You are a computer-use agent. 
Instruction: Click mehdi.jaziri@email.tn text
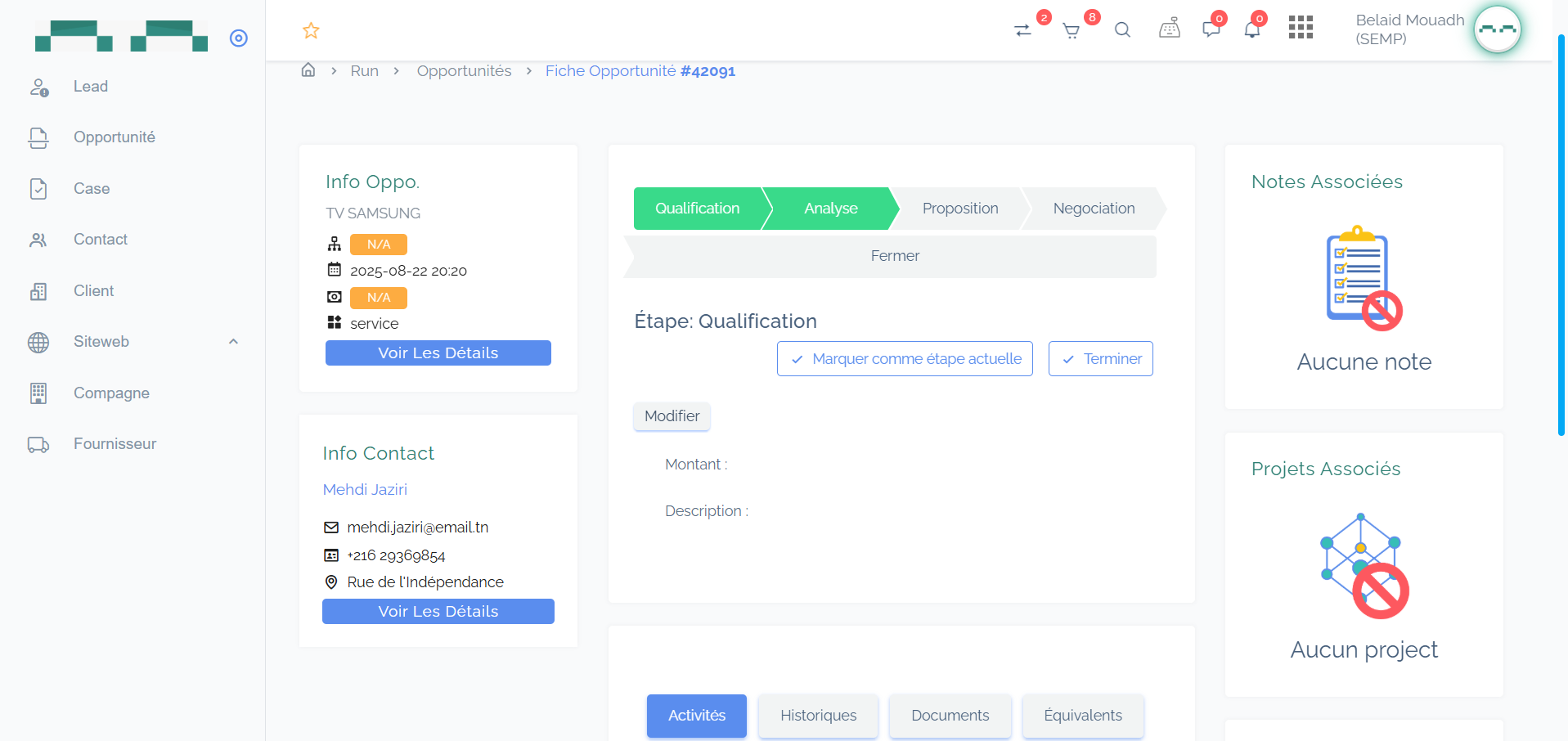(418, 528)
